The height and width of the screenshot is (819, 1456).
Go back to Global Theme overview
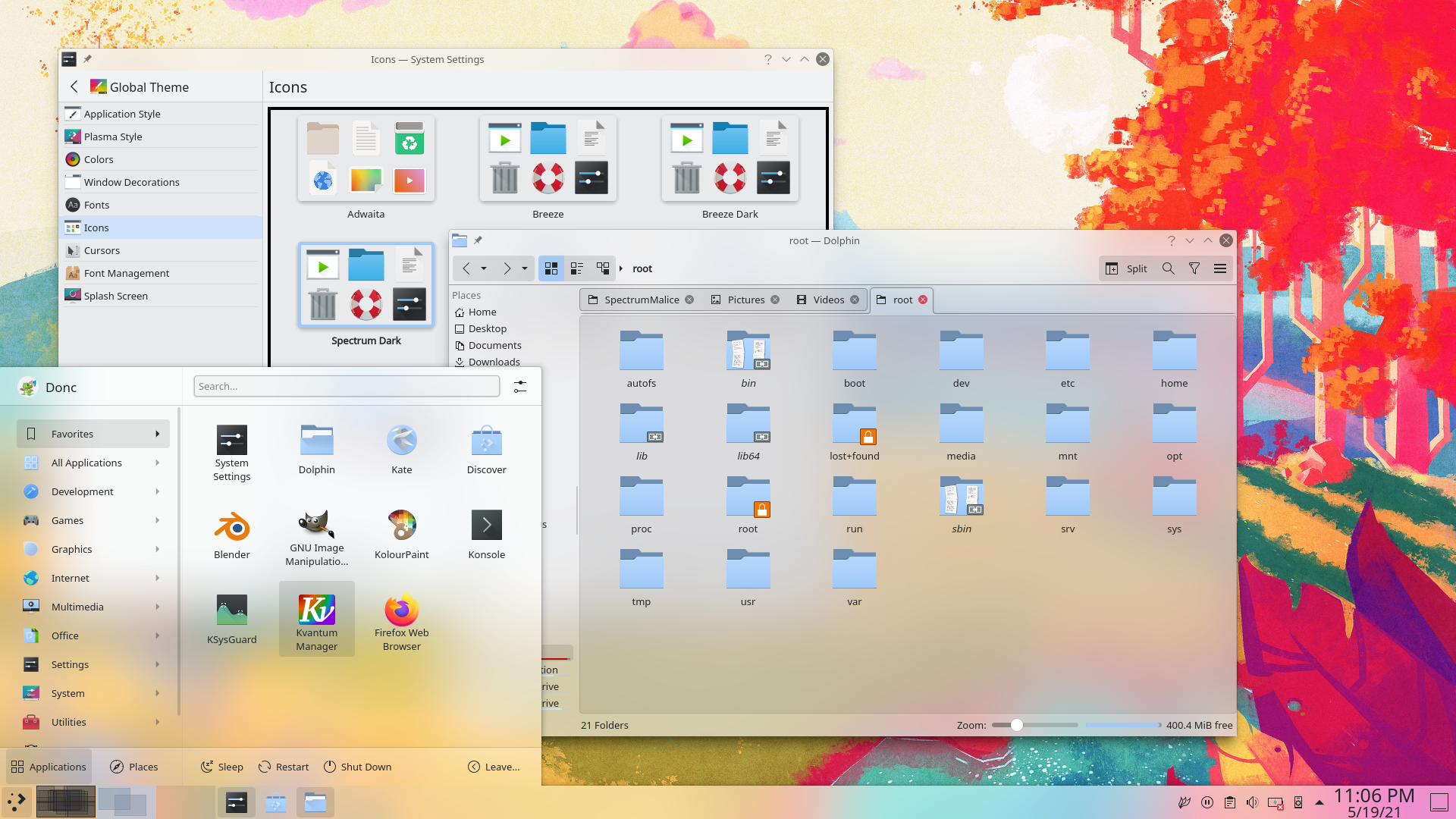pyautogui.click(x=74, y=86)
